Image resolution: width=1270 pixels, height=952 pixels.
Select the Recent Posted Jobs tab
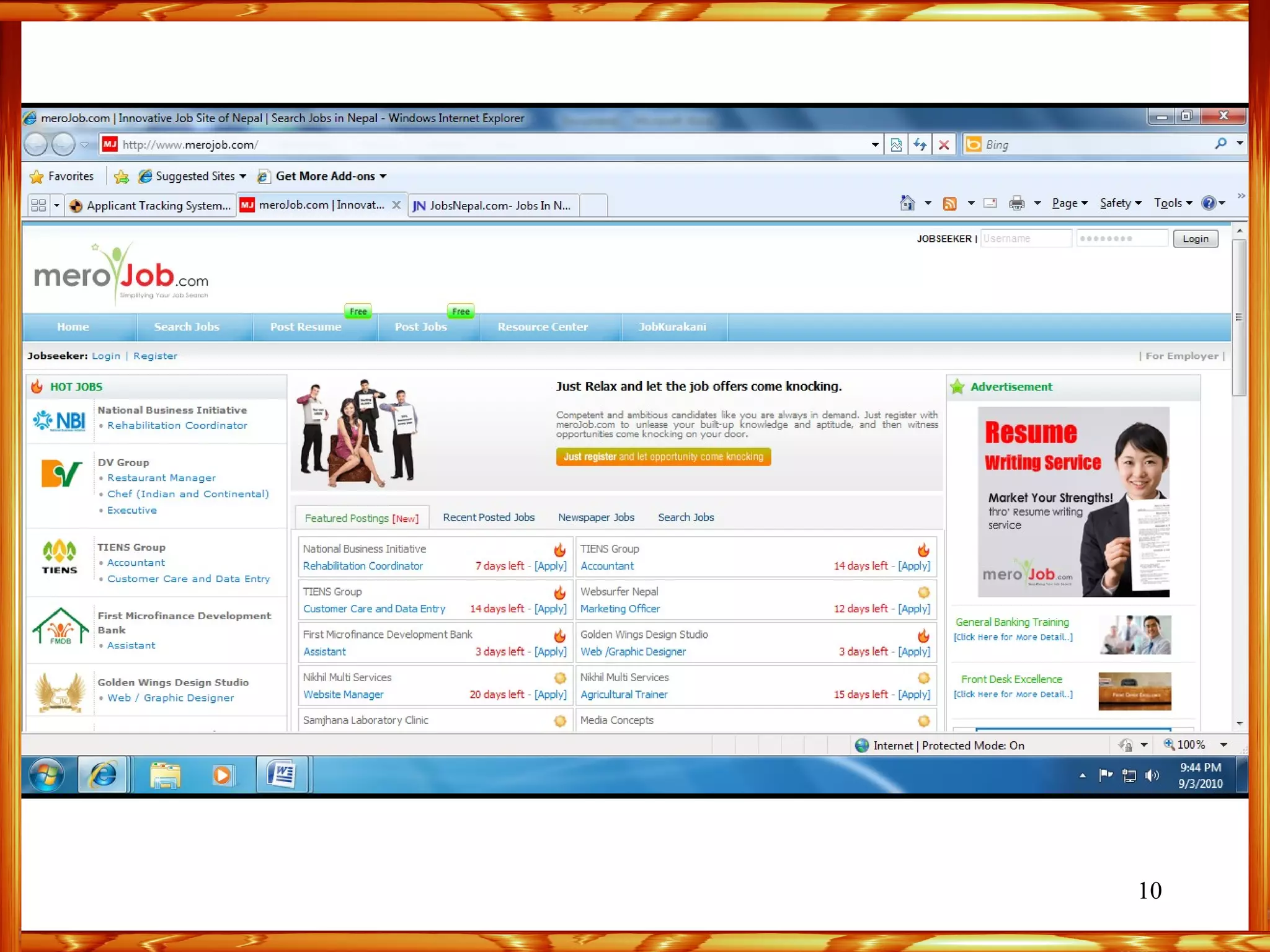[488, 518]
